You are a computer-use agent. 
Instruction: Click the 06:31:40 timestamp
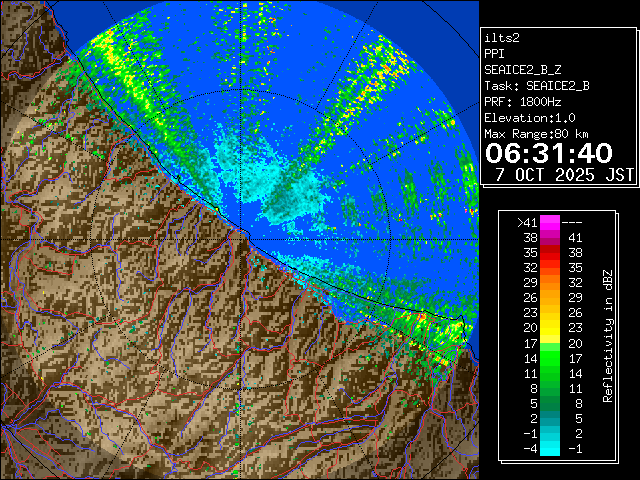coord(548,153)
